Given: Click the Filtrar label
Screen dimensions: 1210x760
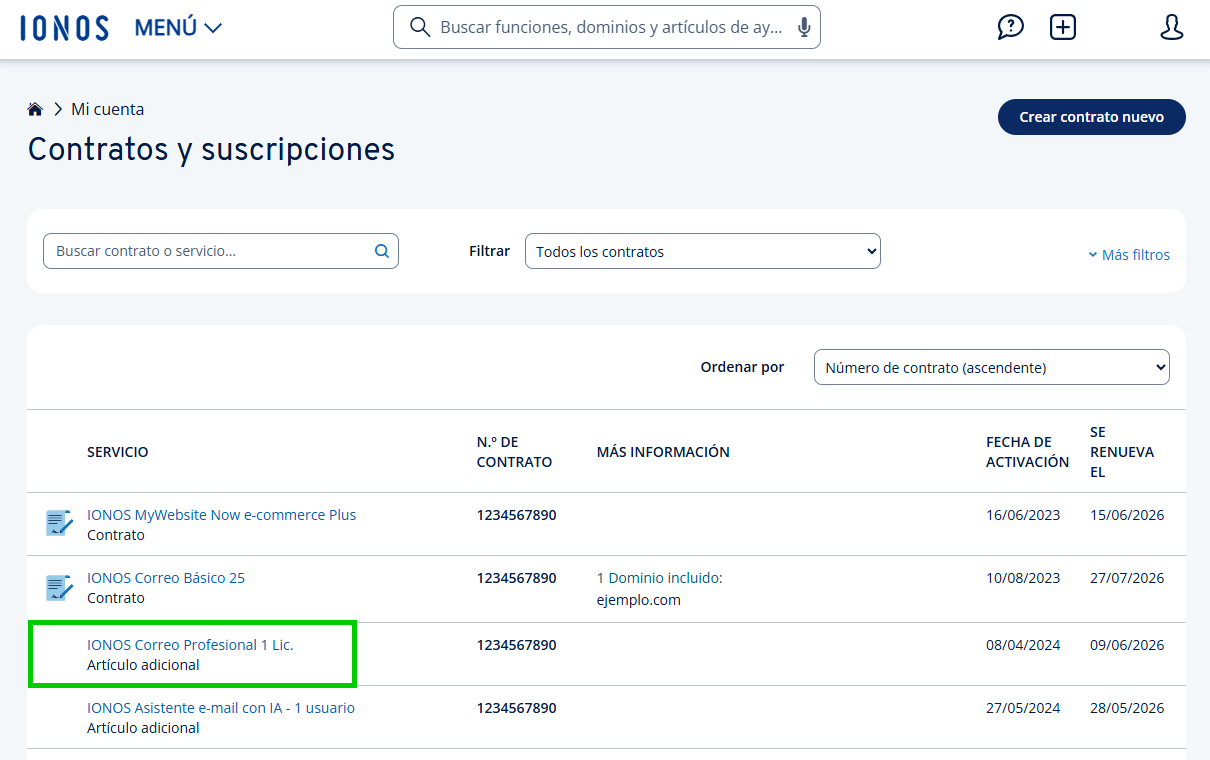Looking at the screenshot, I should point(489,251).
